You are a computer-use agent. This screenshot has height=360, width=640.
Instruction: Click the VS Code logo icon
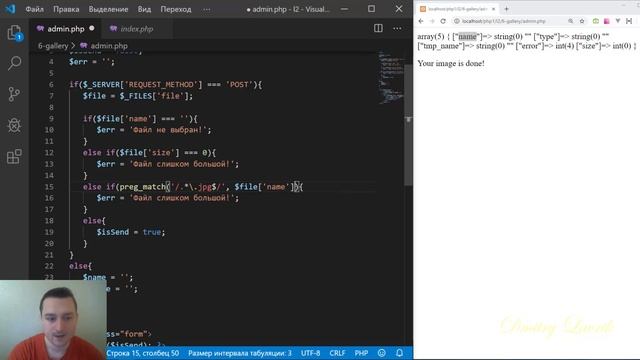coord(10,9)
